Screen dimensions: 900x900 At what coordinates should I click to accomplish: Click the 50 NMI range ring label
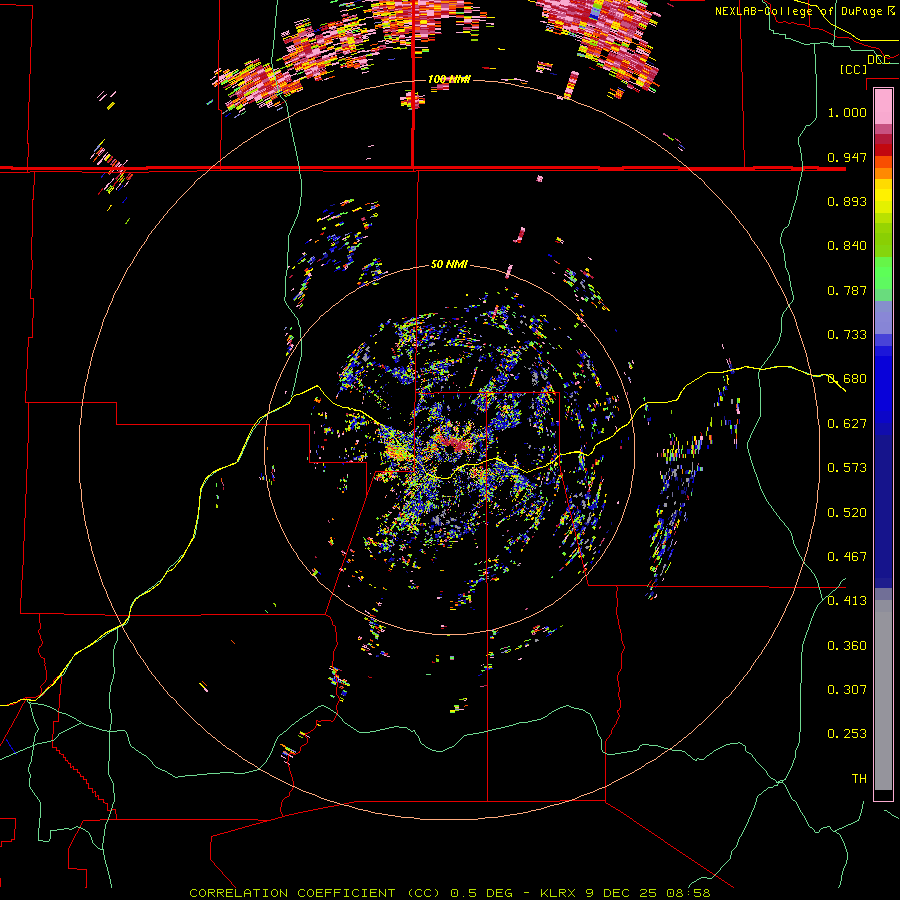click(449, 265)
